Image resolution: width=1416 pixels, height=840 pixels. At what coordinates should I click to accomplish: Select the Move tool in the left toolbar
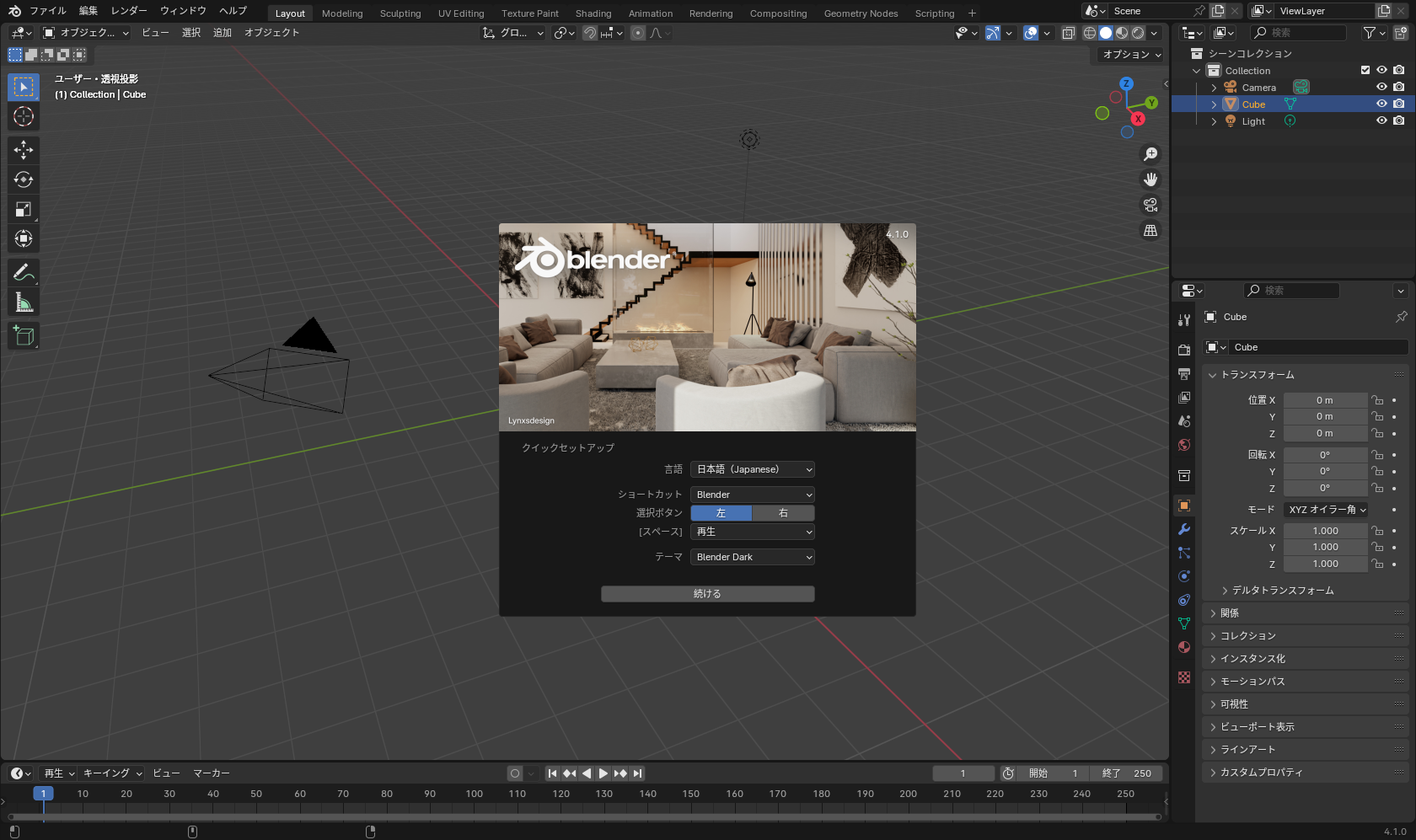23,150
